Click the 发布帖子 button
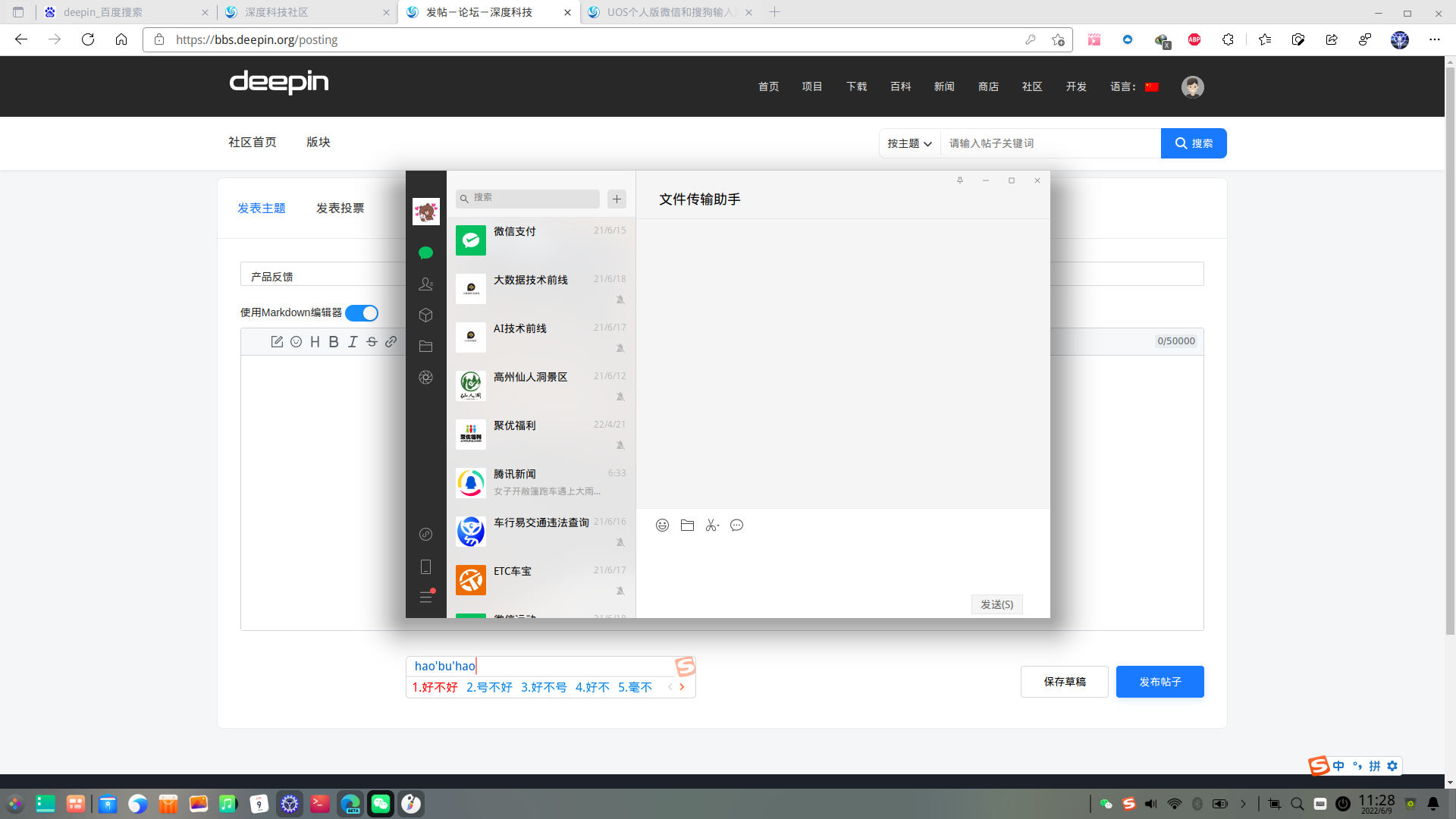The height and width of the screenshot is (819, 1456). pos(1159,682)
